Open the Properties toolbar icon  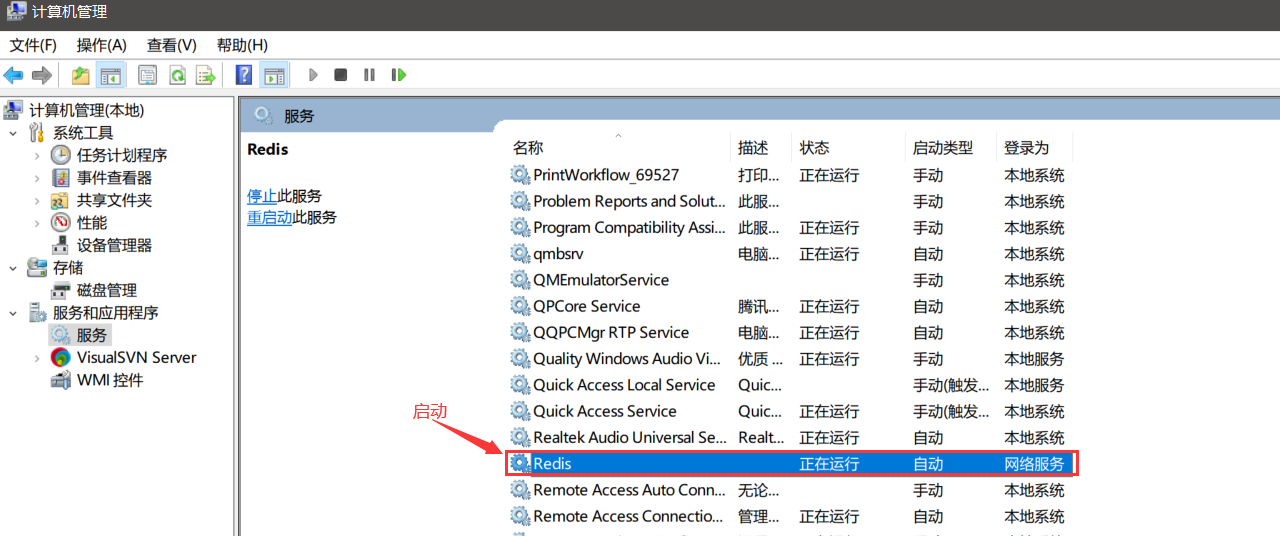148,75
